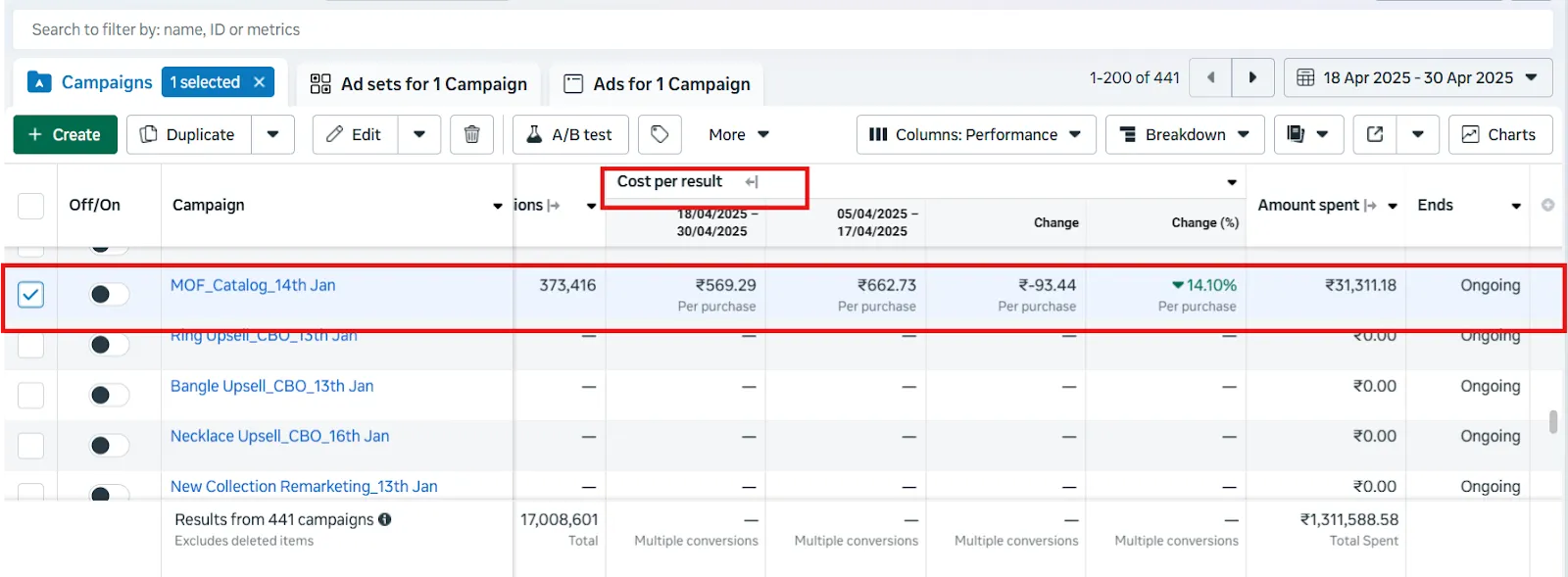
Task: Check the Necklace Upsell_CBO_16th Jan checkbox
Action: (x=31, y=445)
